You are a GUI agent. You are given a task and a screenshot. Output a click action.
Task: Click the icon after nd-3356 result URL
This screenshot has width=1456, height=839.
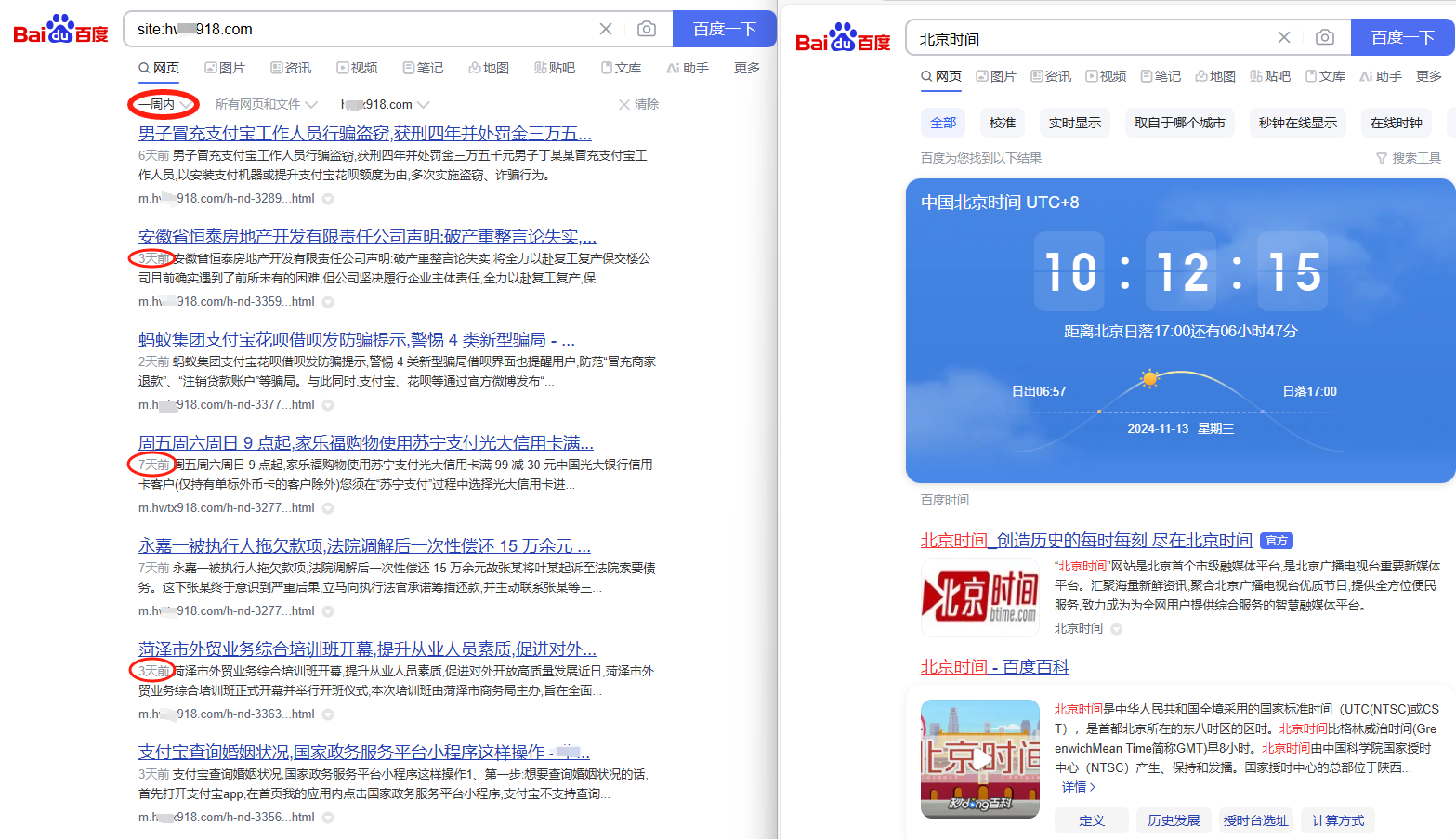tap(328, 818)
